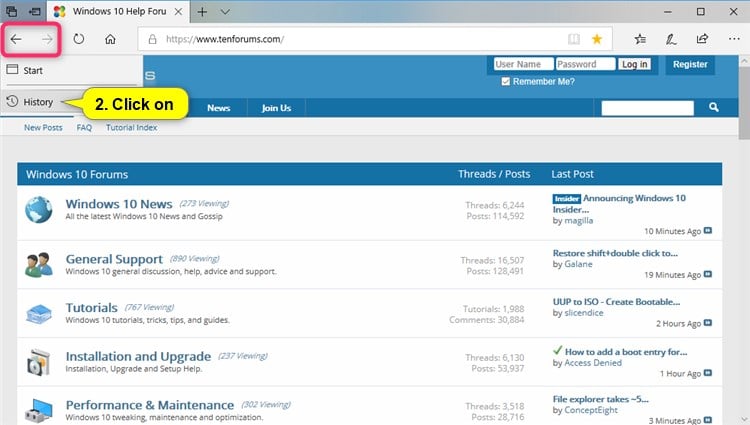Open the Tutorials forum link

[91, 307]
